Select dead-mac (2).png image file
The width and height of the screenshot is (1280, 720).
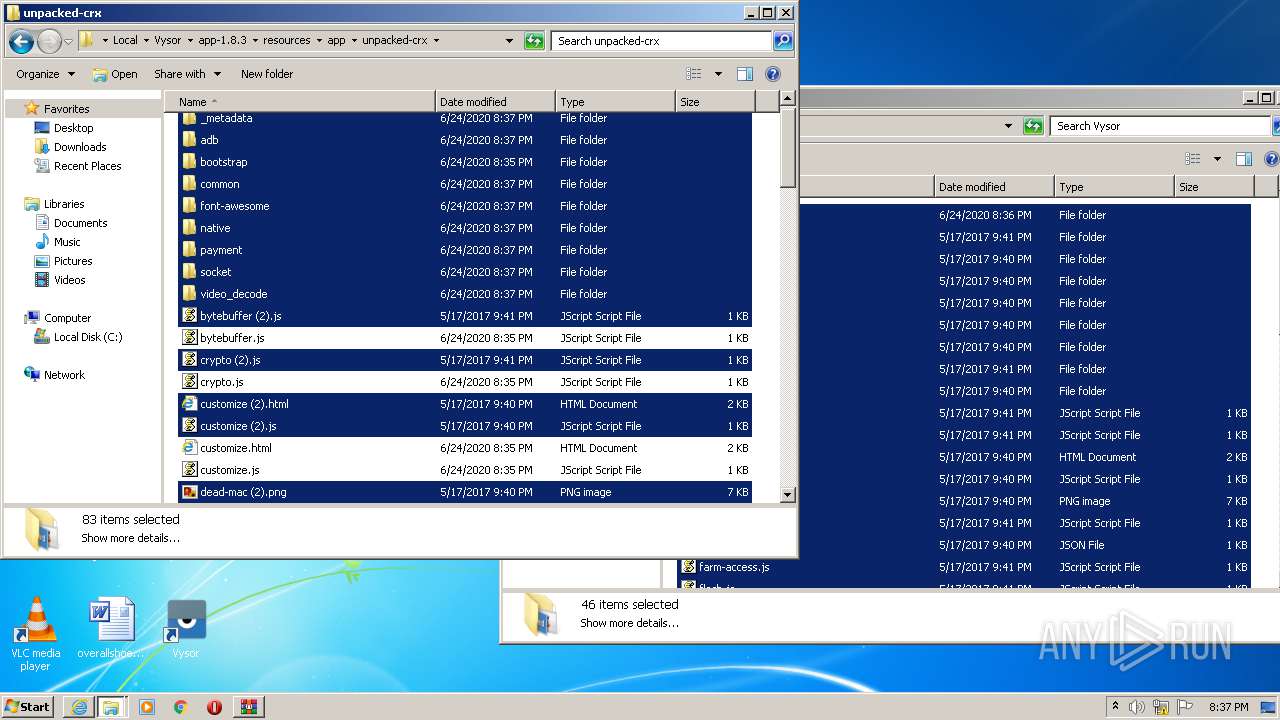click(465, 492)
